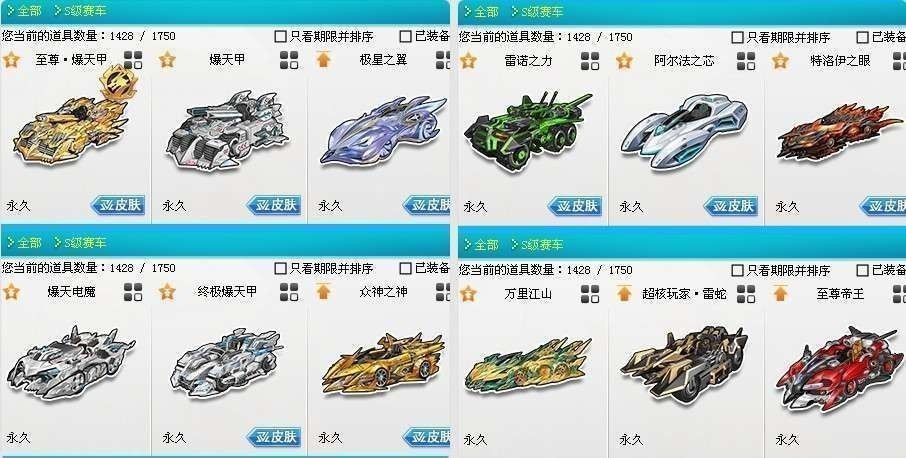Select the 至尊帝王 red car thumbnail
The width and height of the screenshot is (906, 458).
(x=839, y=368)
